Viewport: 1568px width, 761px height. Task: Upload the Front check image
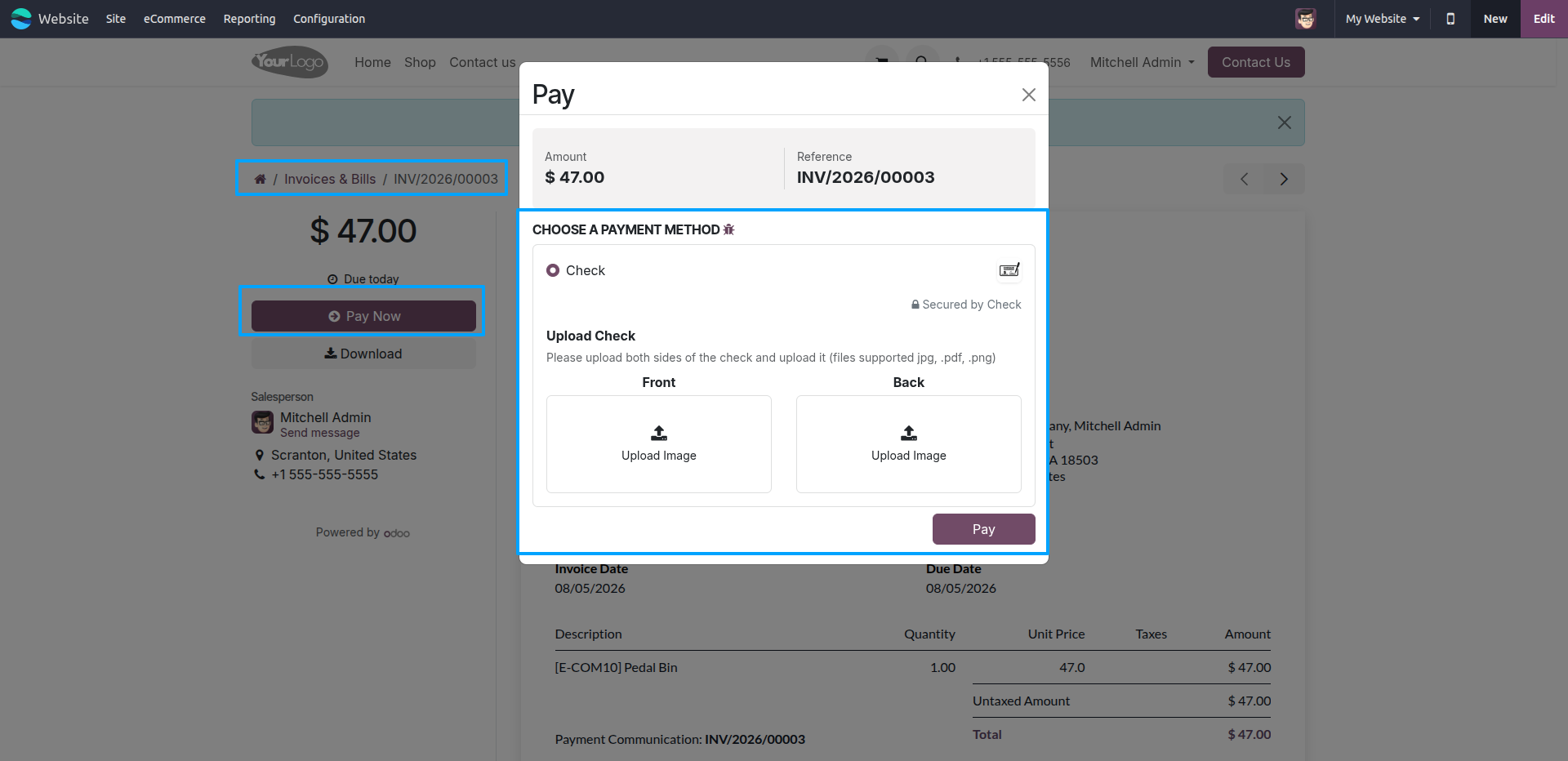659,444
